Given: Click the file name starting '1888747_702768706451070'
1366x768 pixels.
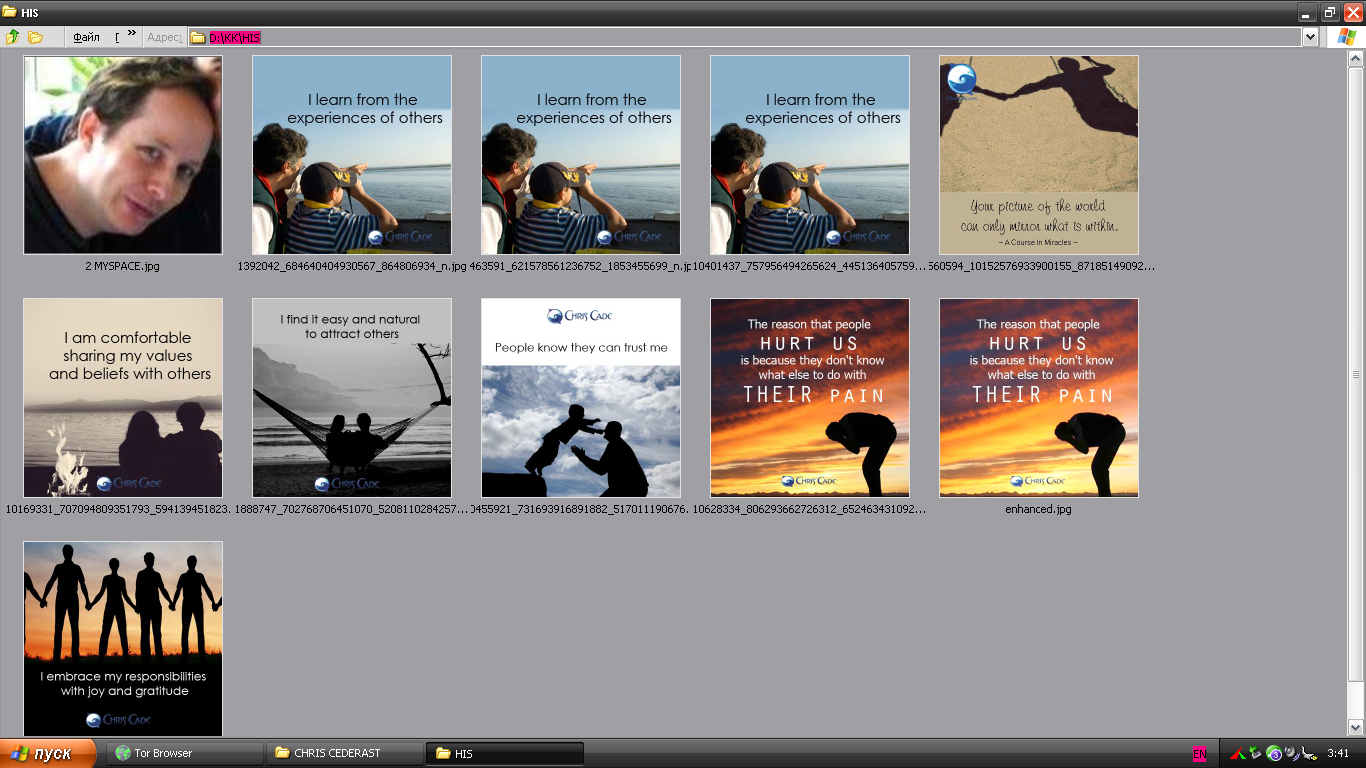Looking at the screenshot, I should (352, 509).
